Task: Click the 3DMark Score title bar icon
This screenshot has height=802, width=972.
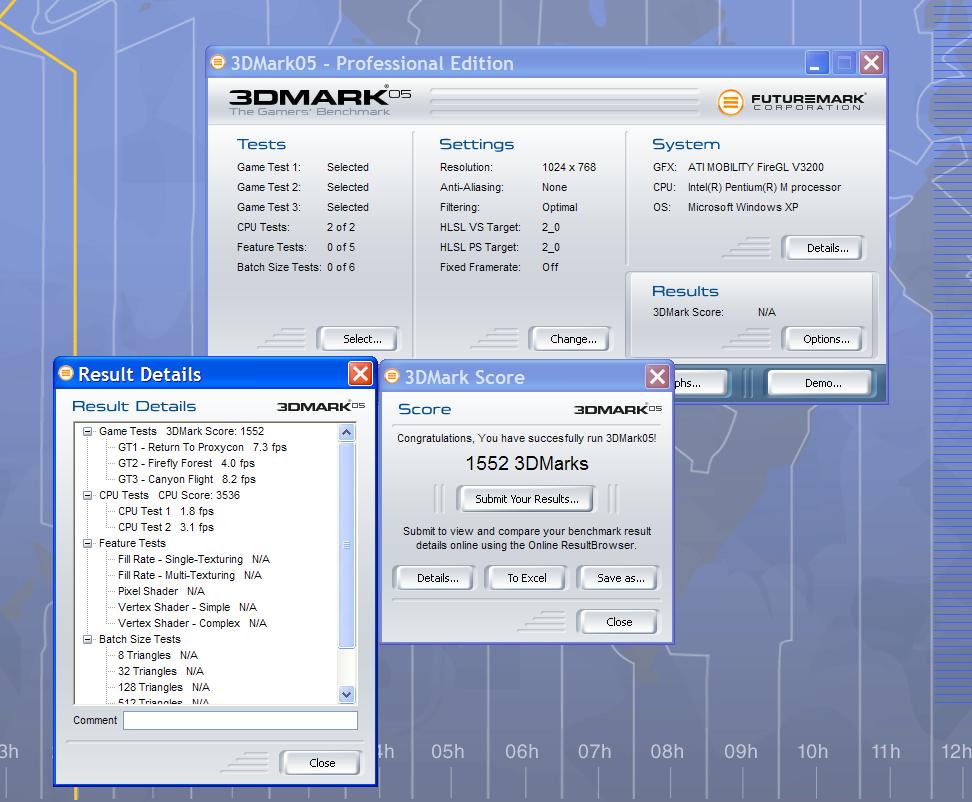Action: 392,376
